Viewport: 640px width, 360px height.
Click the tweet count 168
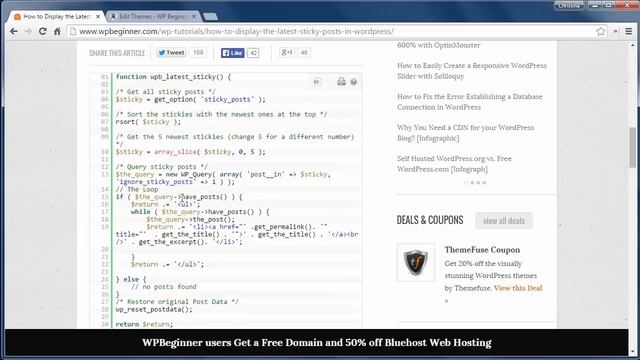click(198, 53)
